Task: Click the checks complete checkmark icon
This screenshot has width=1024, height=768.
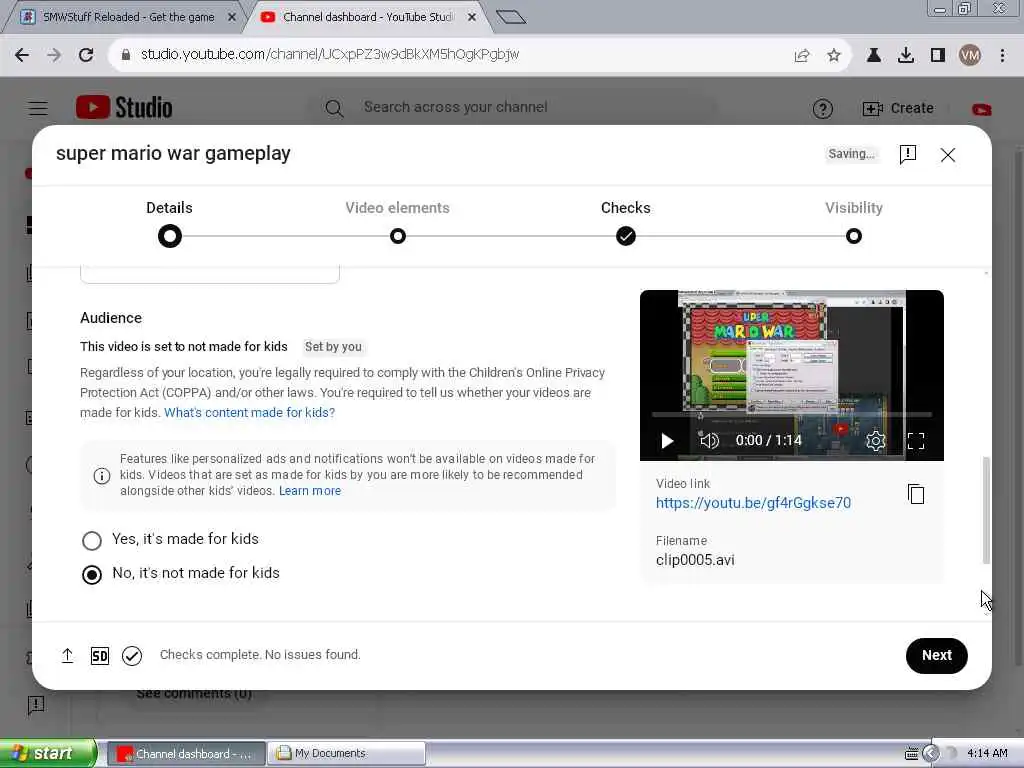Action: click(x=132, y=656)
